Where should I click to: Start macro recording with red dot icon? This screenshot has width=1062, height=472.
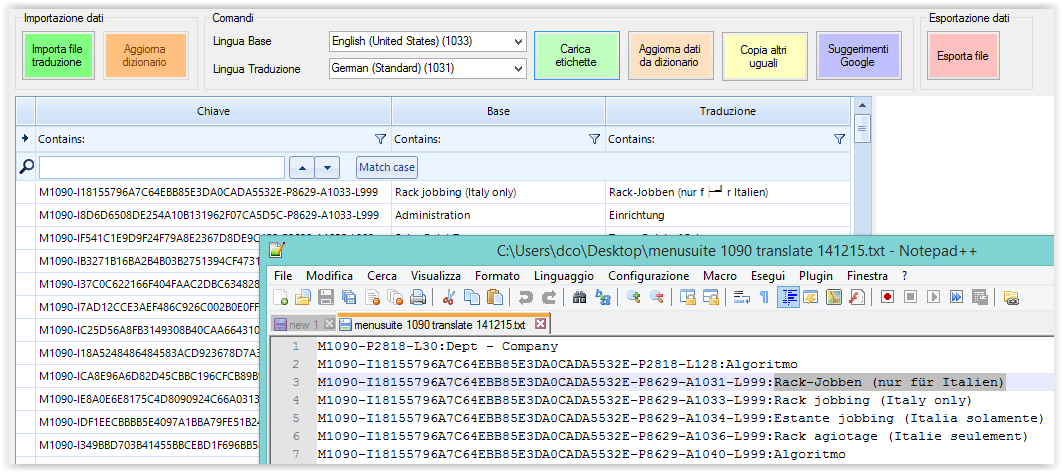coord(887,297)
